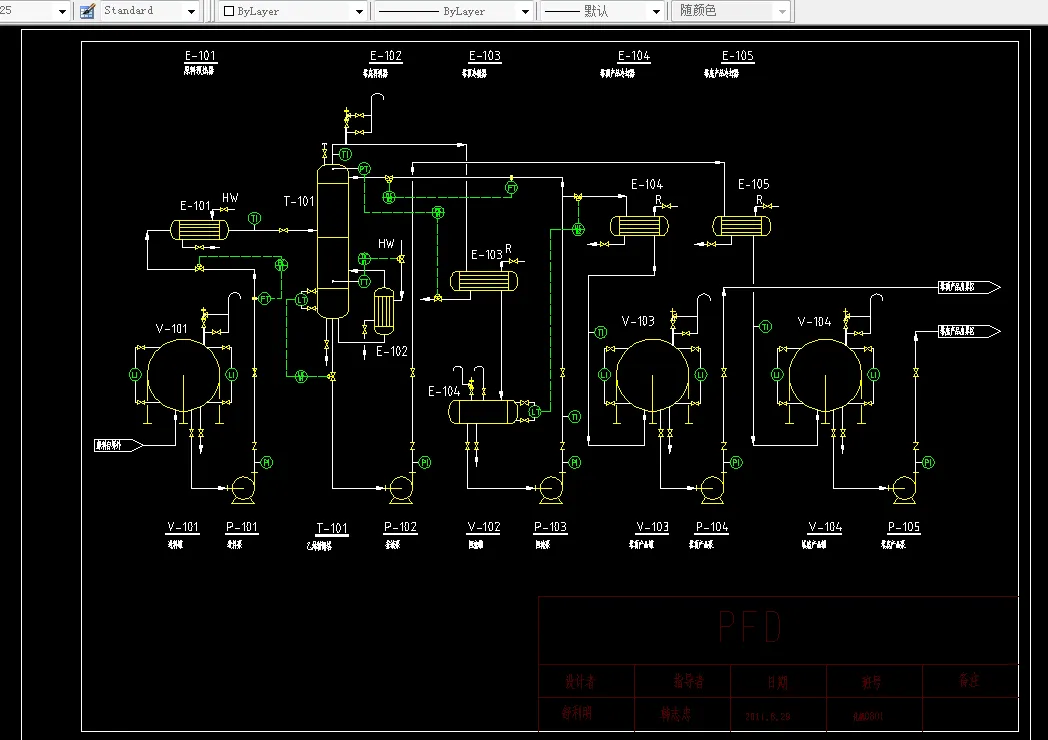The image size is (1048, 740).
Task: Select the feed inlet arrow tag near V-101
Action: [118, 445]
